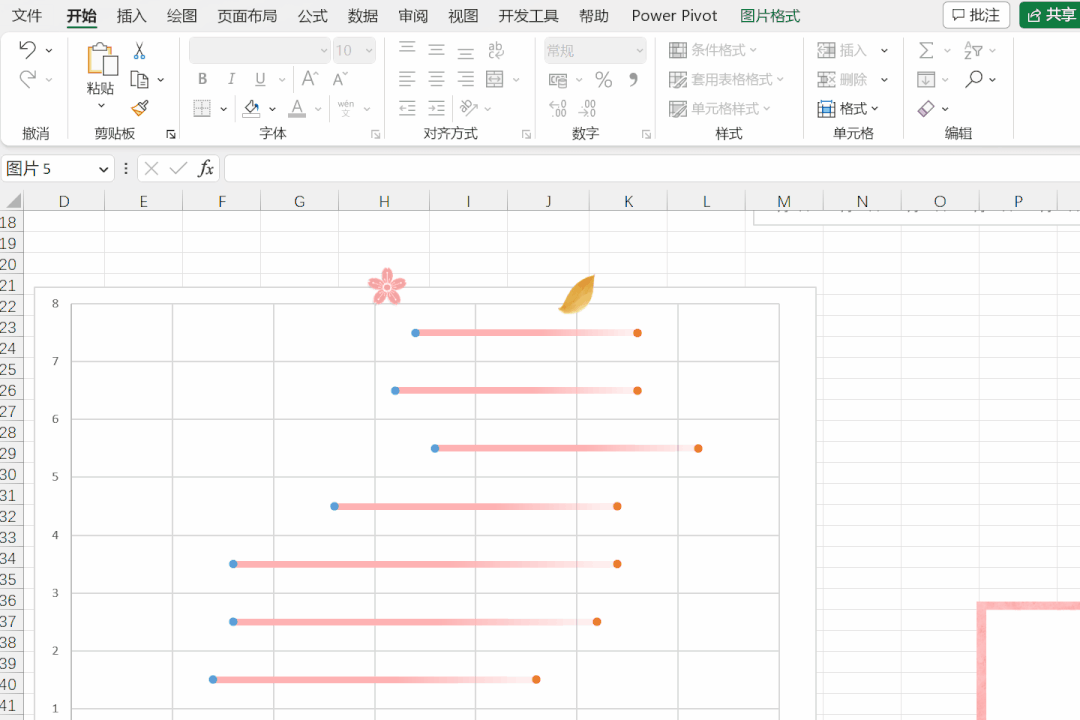This screenshot has height=720, width=1080.
Task: Click inside the formula bar
Action: click(651, 169)
